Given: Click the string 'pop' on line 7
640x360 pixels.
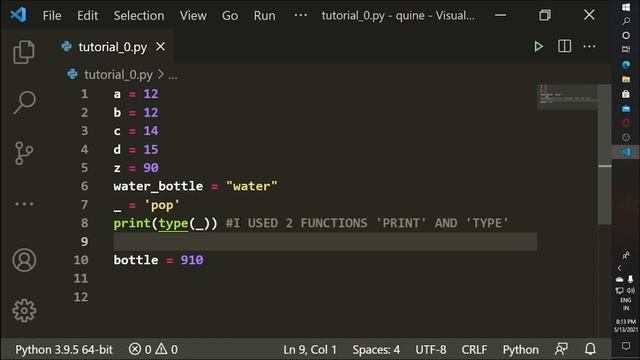Looking at the screenshot, I should coord(162,205).
